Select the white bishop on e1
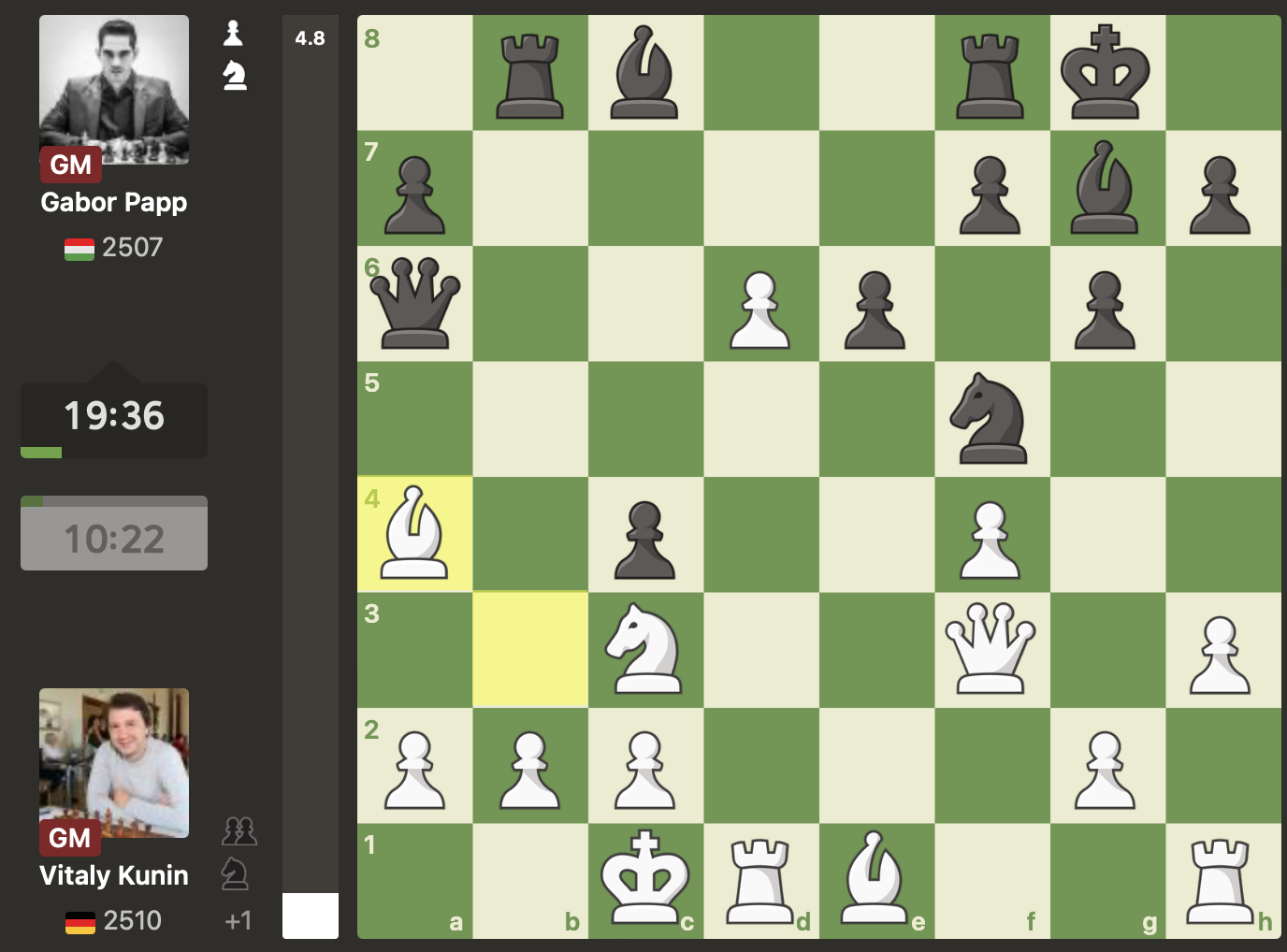This screenshot has height=952, width=1287. click(x=876, y=880)
